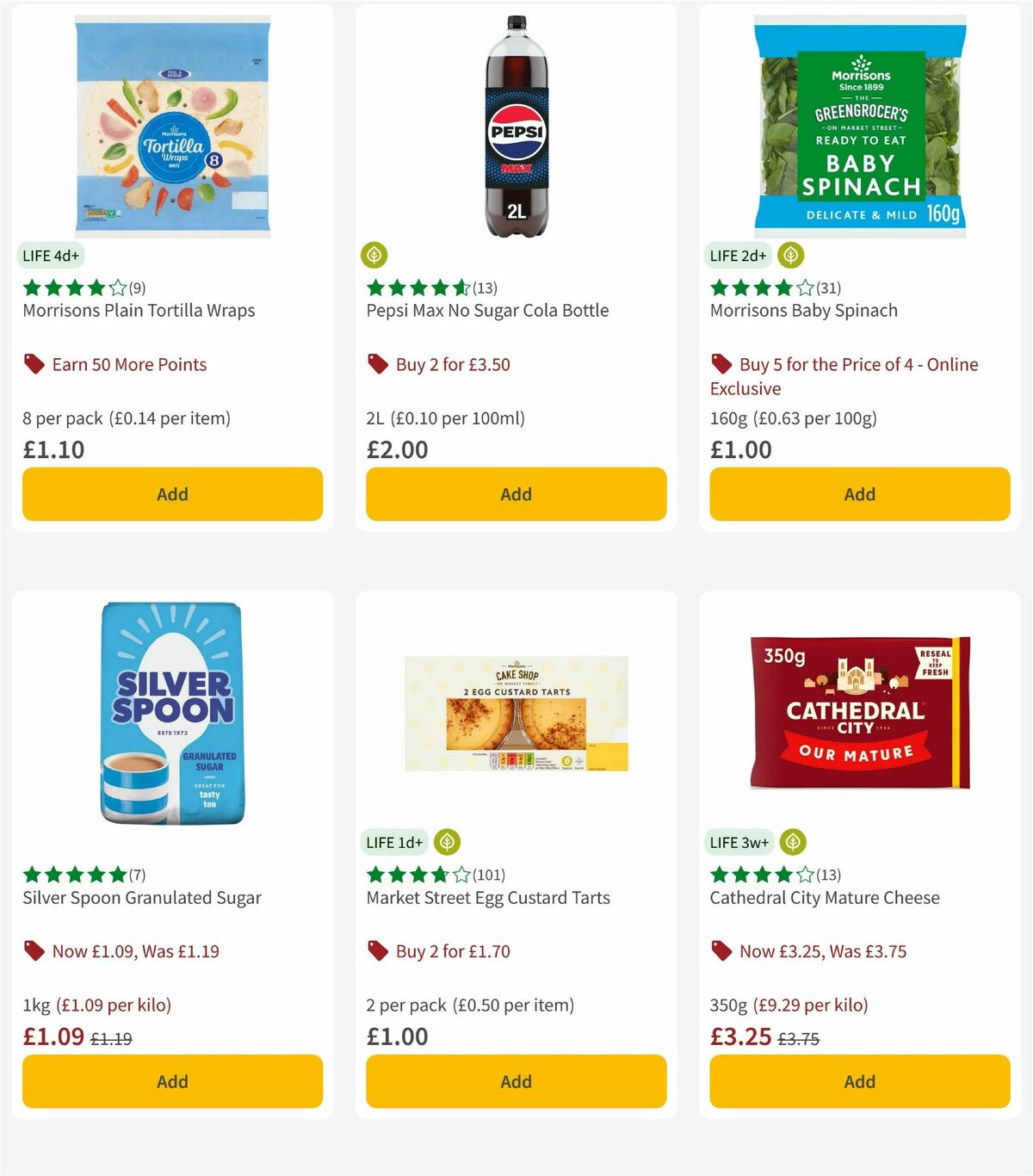Viewport: 1033px width, 1176px height.
Task: Open Morrisons Plain Tortilla Wraps product page
Action: tap(139, 310)
